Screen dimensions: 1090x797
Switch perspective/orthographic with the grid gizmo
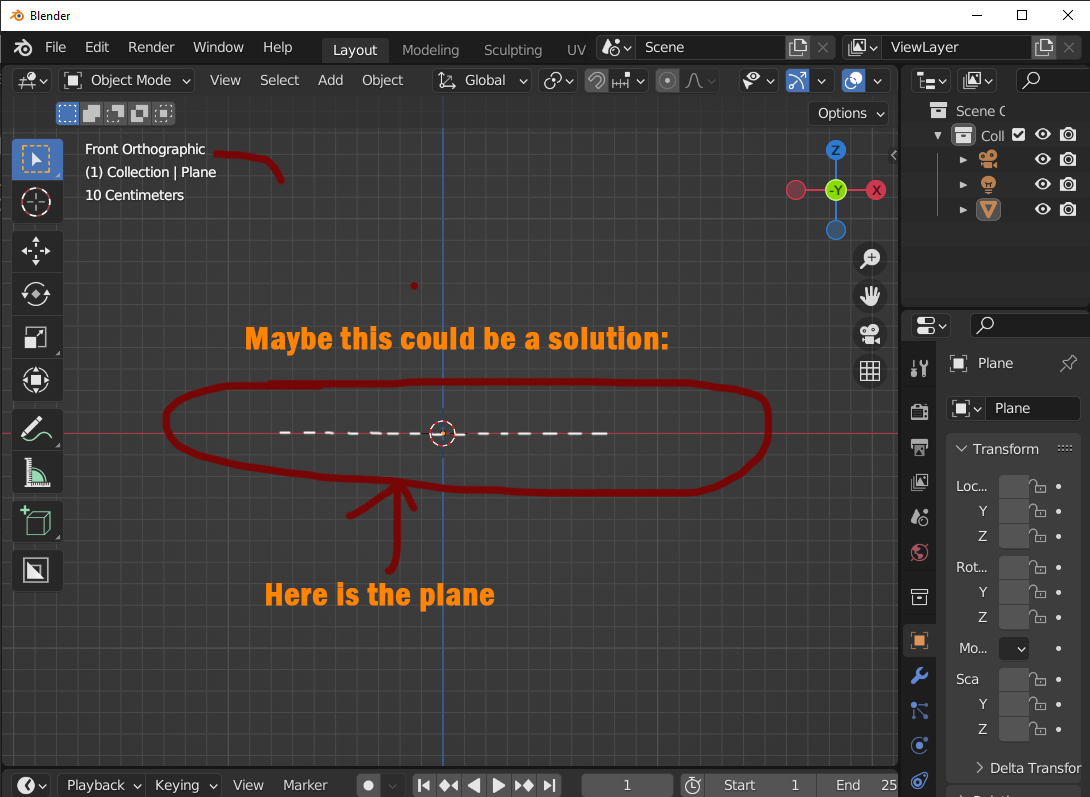pos(870,371)
